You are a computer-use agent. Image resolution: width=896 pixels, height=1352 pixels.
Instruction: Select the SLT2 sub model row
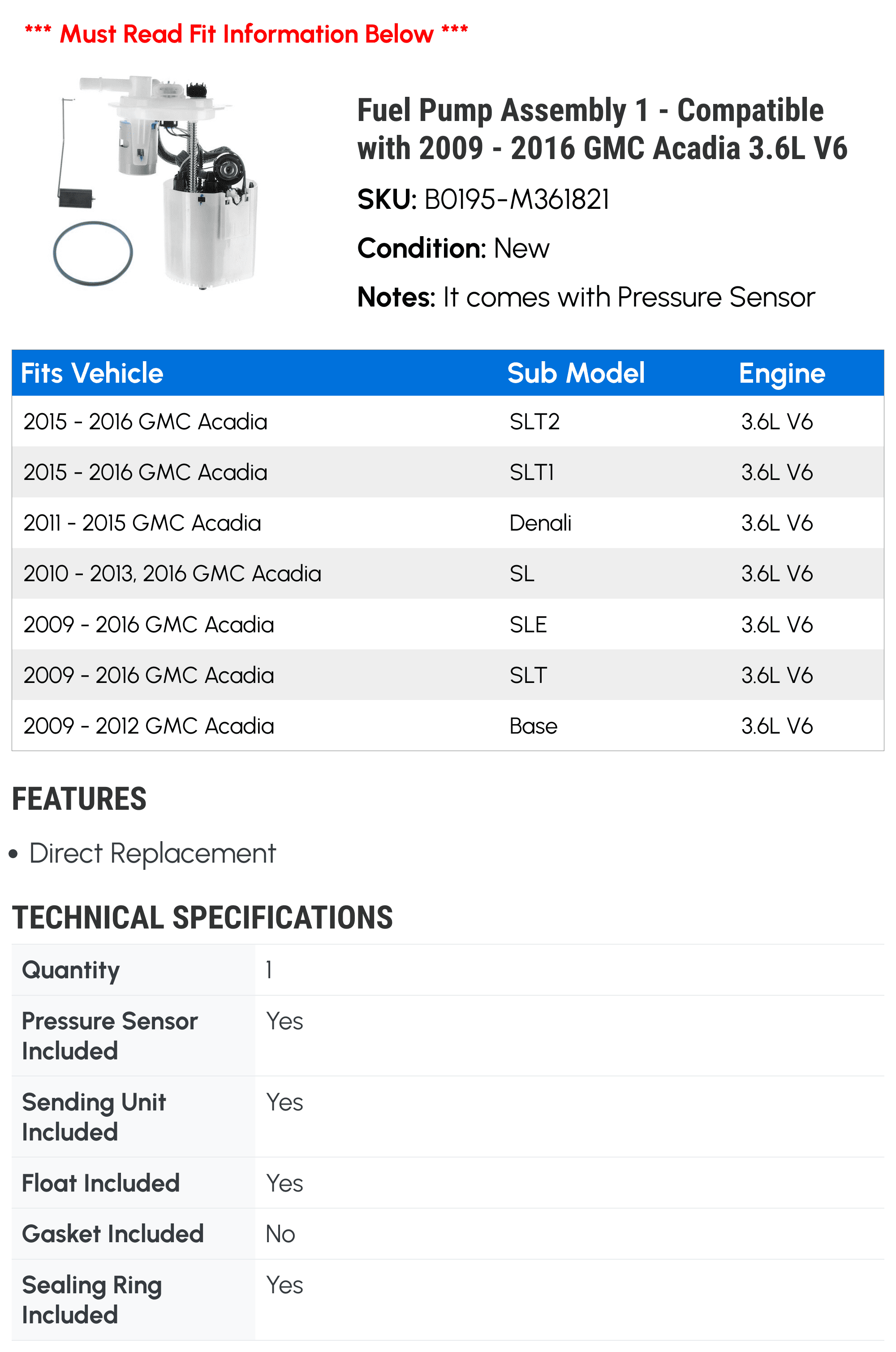[x=448, y=422]
